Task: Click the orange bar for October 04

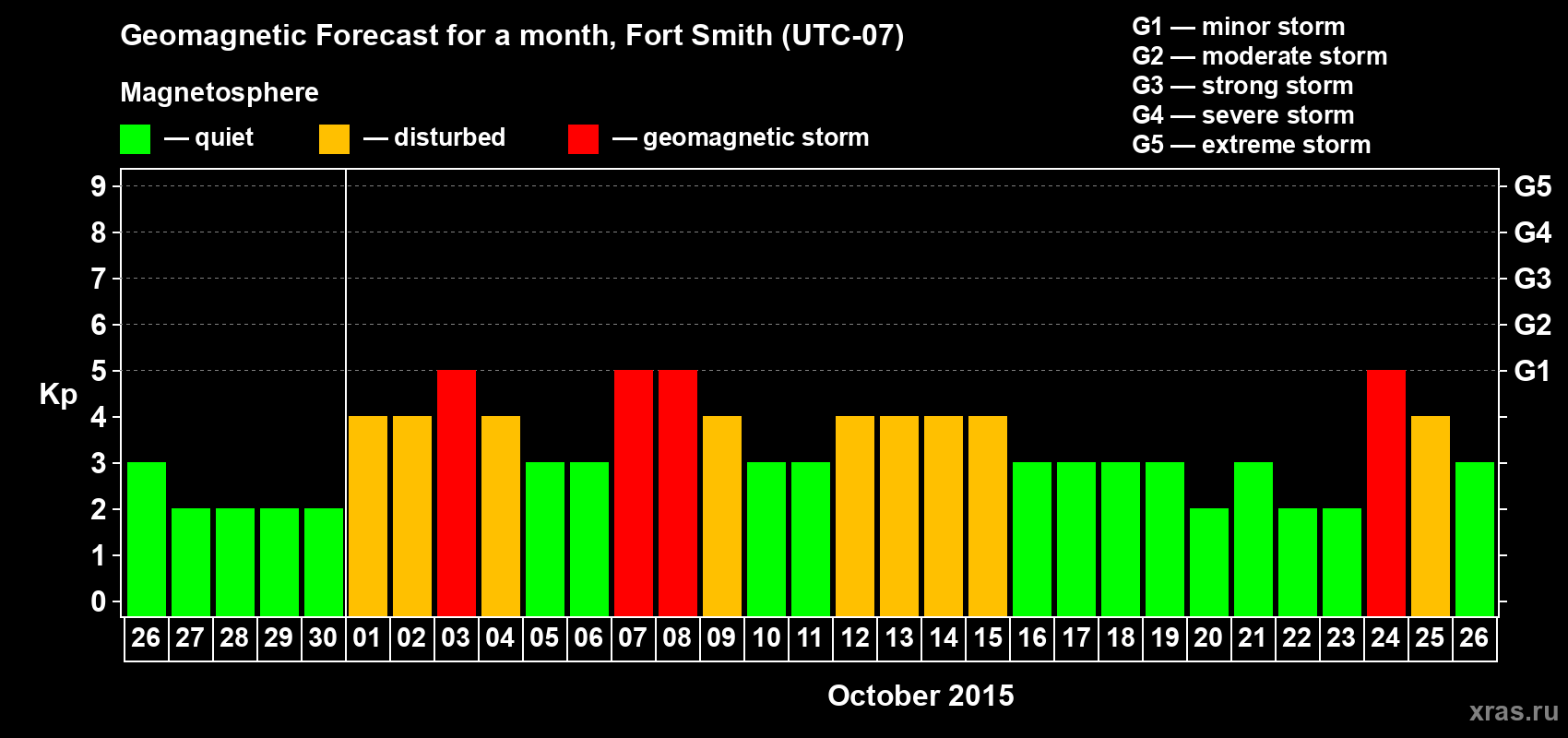Action: 501,516
